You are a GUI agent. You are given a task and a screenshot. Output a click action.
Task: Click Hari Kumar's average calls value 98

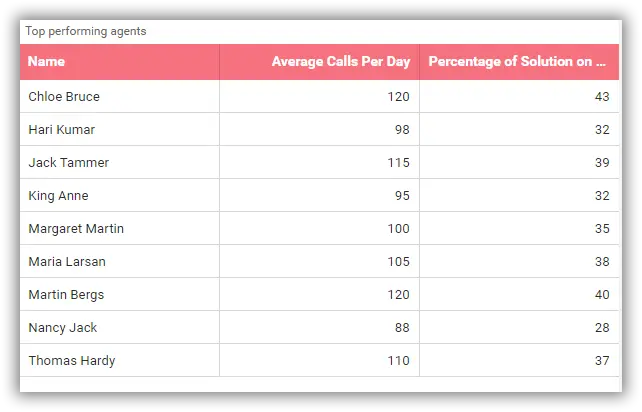[x=402, y=130]
